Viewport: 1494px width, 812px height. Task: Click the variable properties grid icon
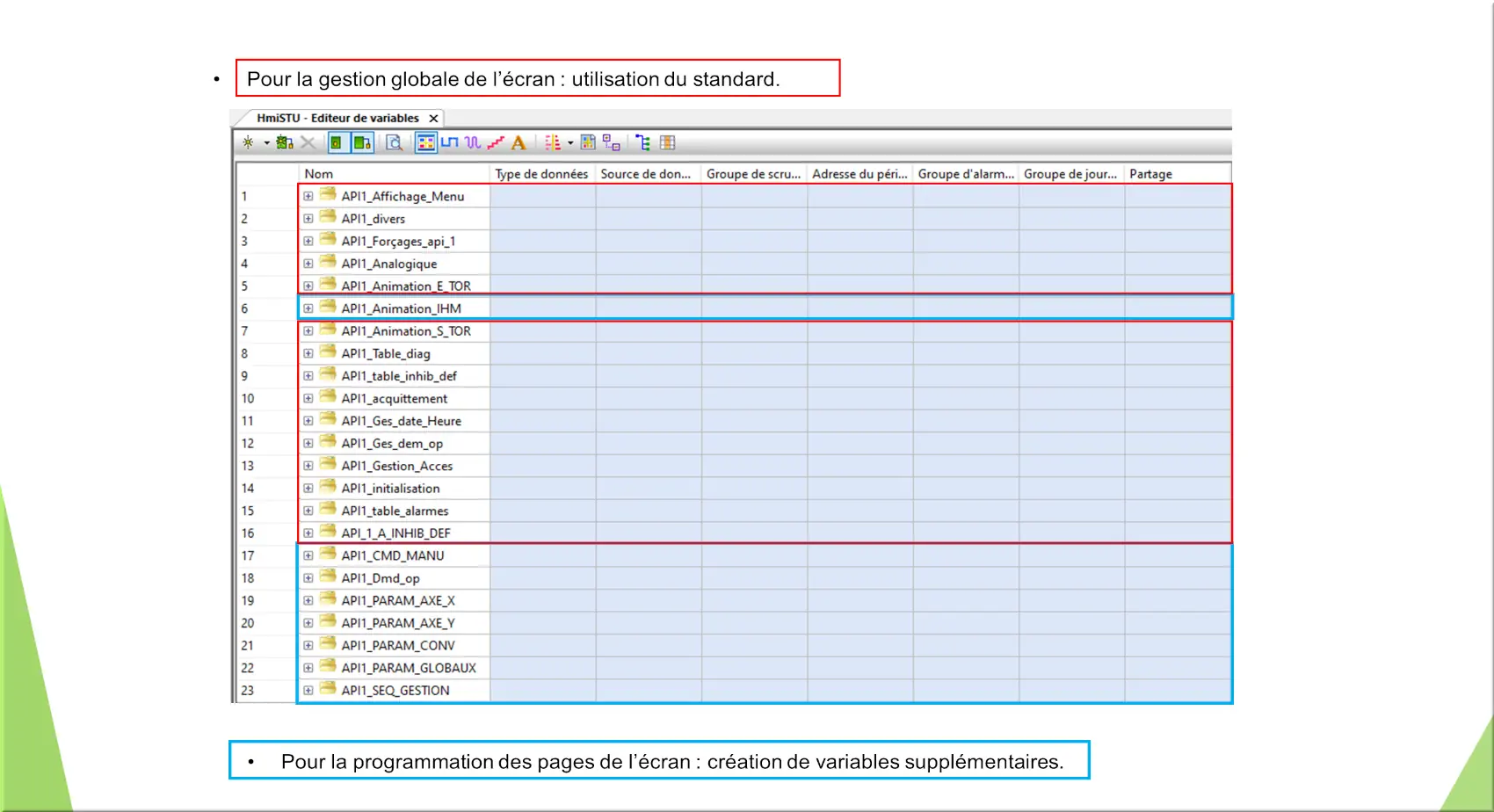[x=588, y=142]
